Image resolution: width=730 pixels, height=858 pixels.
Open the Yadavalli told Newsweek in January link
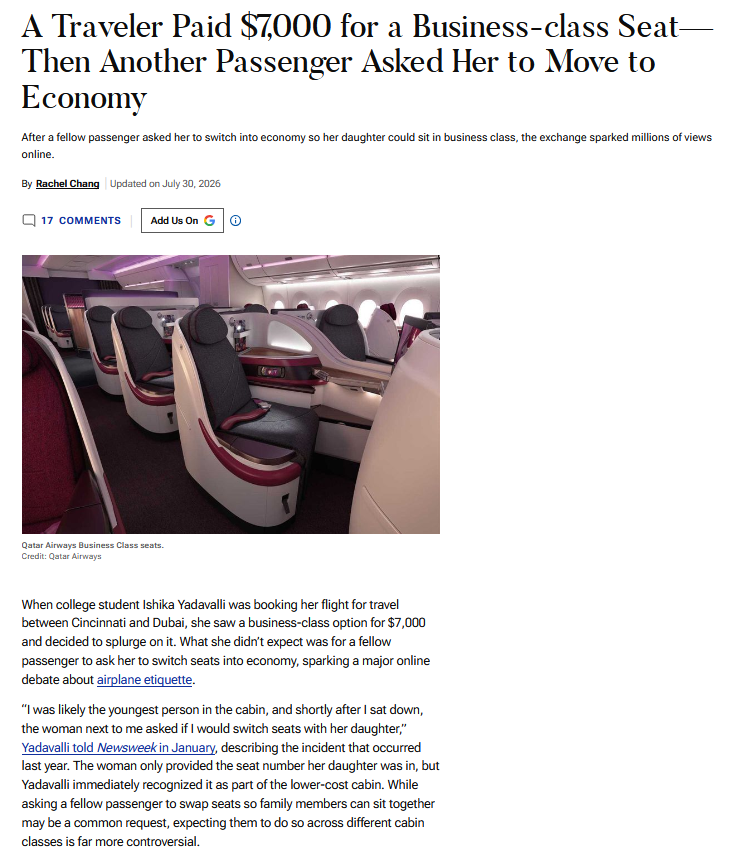(118, 747)
